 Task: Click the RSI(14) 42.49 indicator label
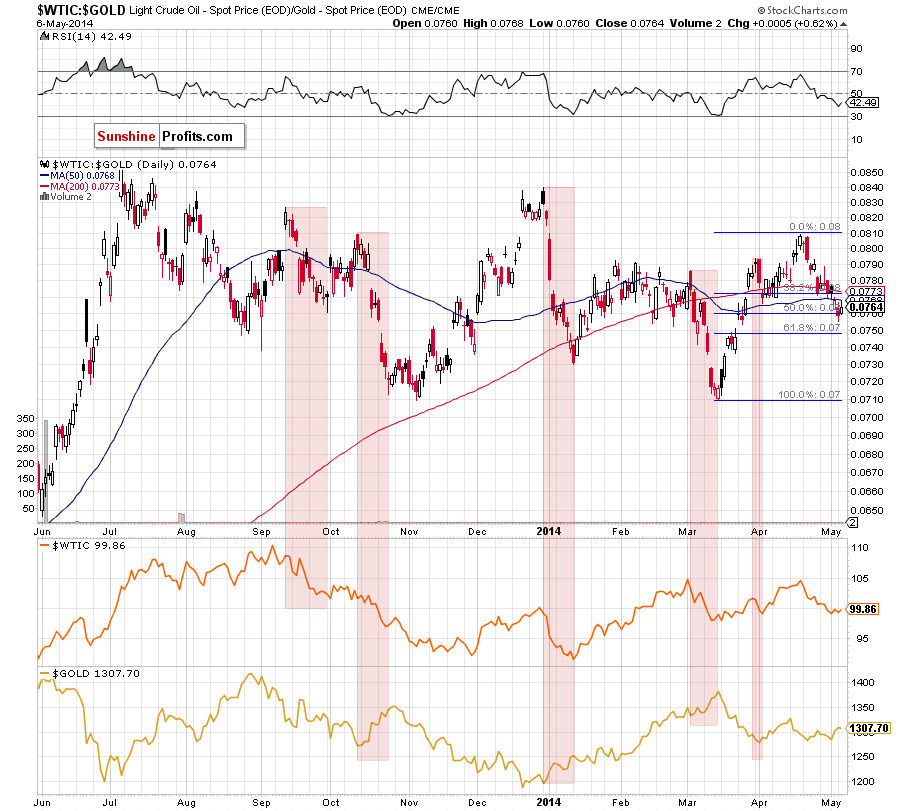pos(86,36)
